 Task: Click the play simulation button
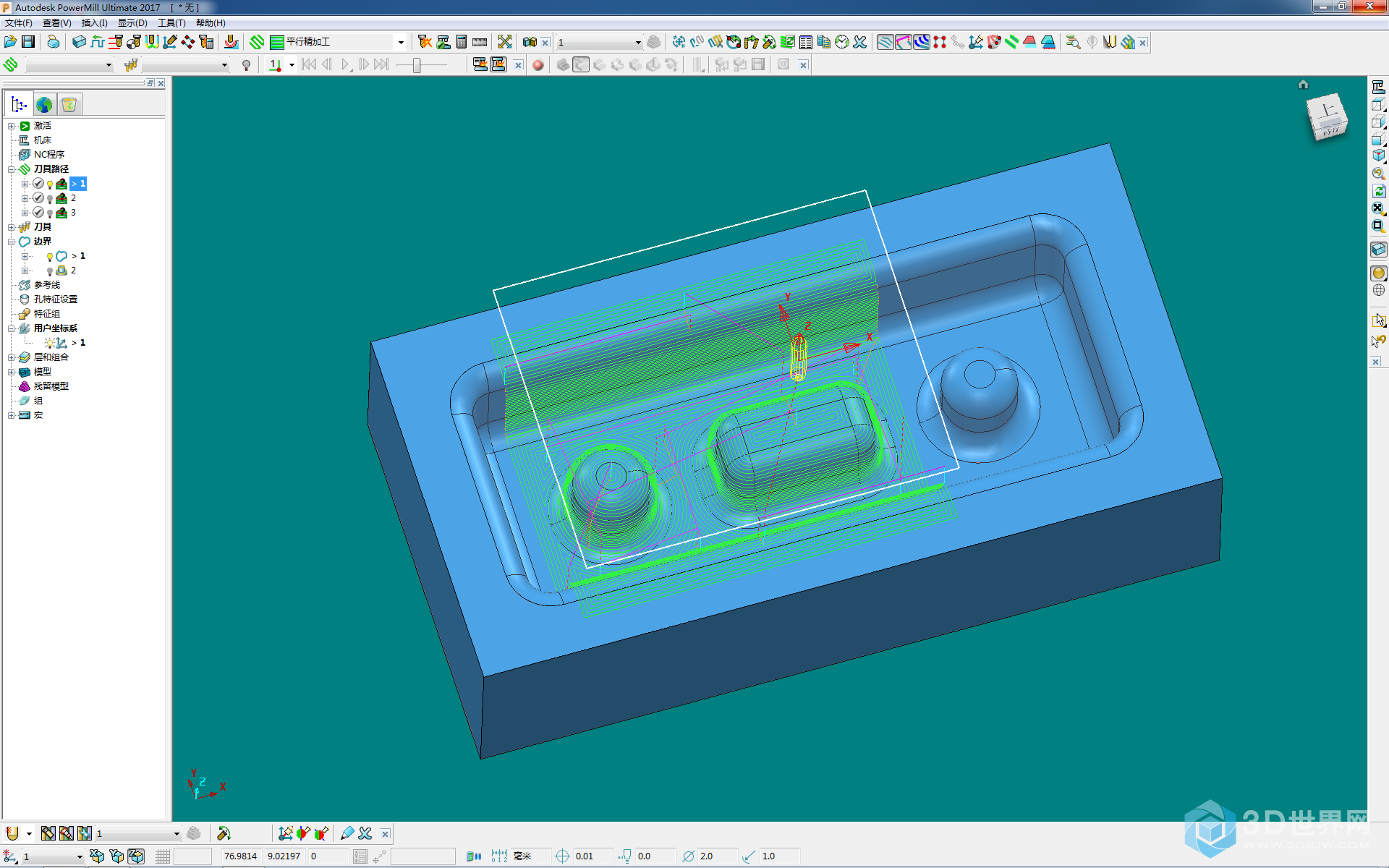(x=346, y=65)
